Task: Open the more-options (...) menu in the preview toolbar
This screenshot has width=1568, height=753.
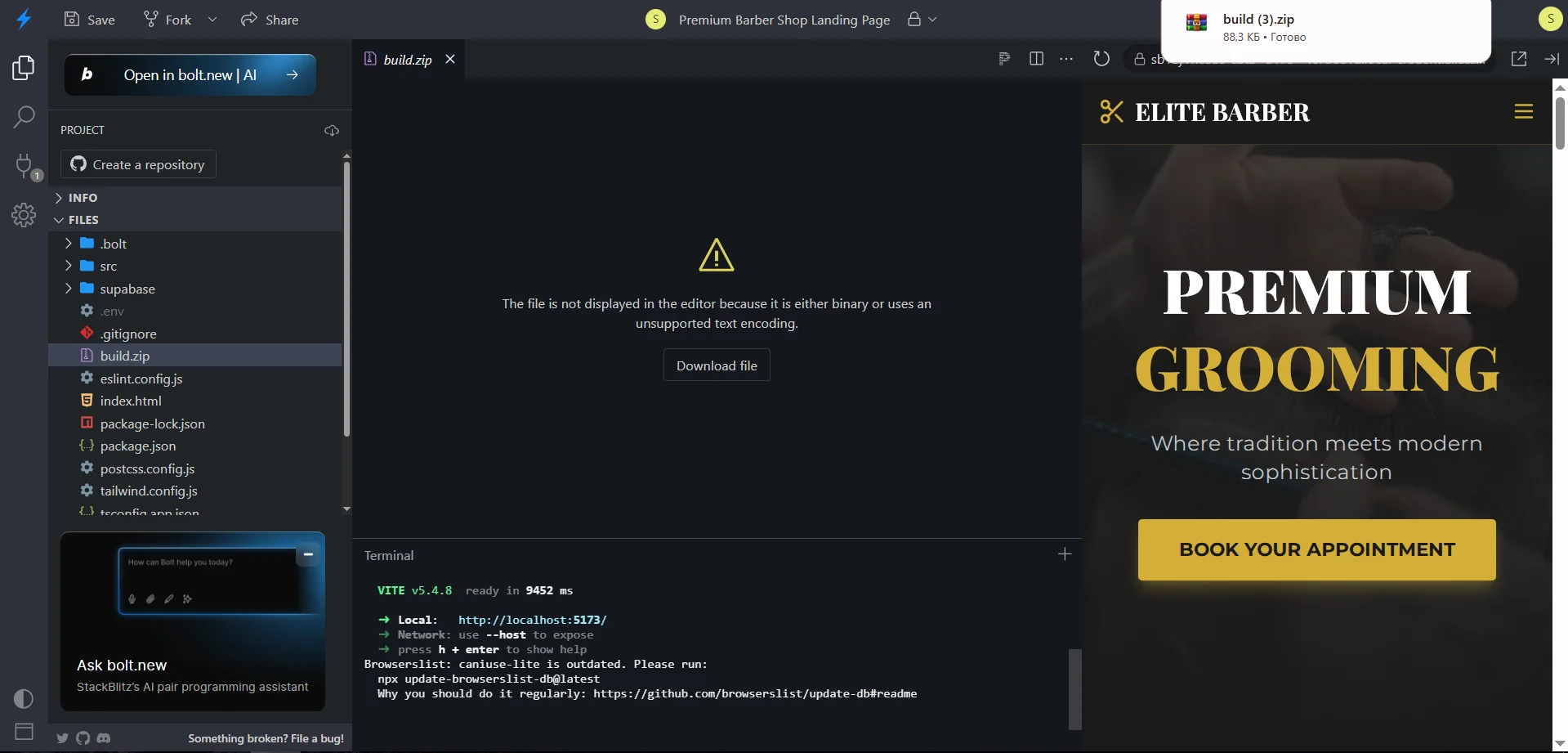Action: [x=1066, y=58]
